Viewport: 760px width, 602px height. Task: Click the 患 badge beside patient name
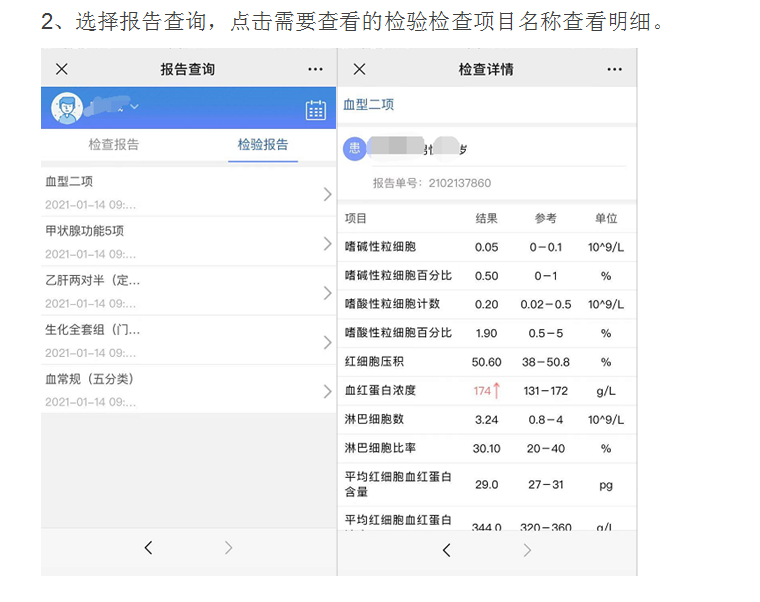point(354,149)
